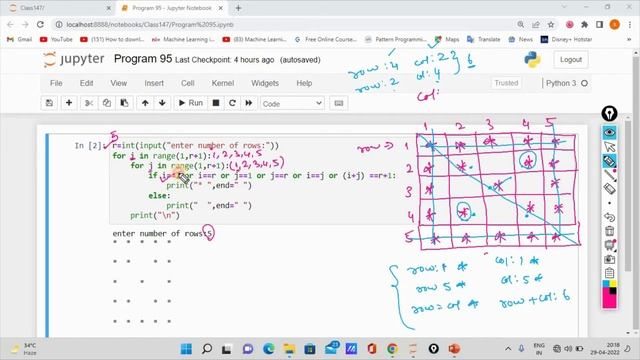Reload the current page
Viewport: 640px width, 360px height.
[40, 24]
